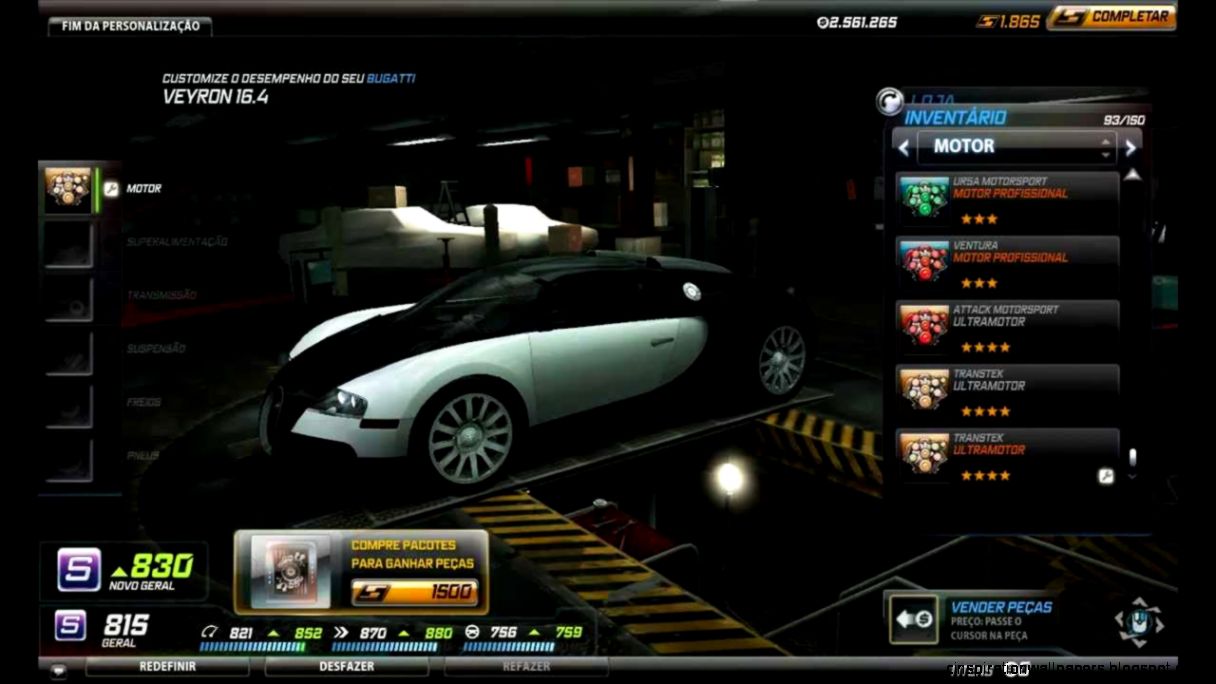Click the left chevron beside the Motor selector

pos(904,147)
